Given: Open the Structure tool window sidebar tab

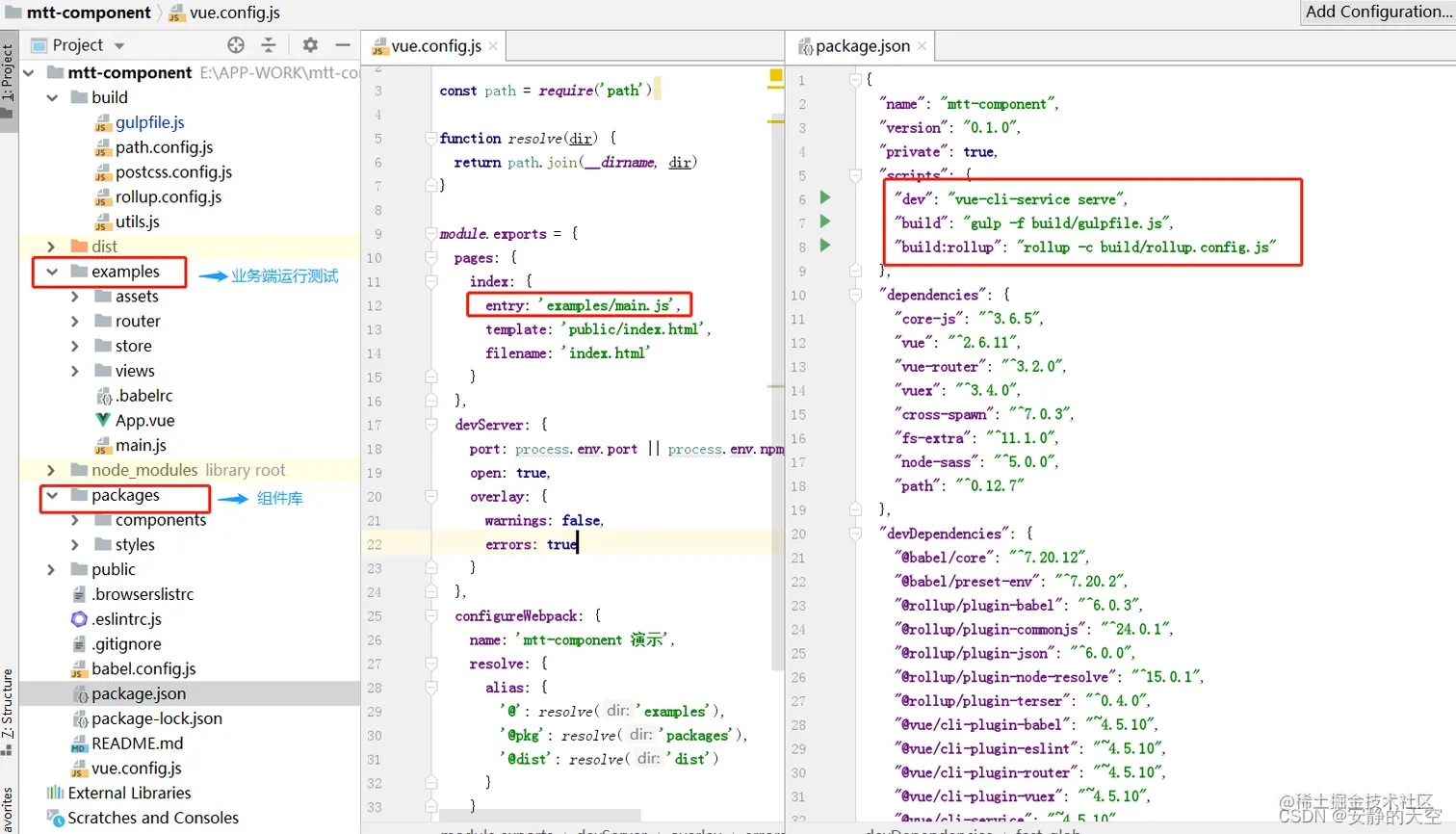Looking at the screenshot, I should [8, 713].
